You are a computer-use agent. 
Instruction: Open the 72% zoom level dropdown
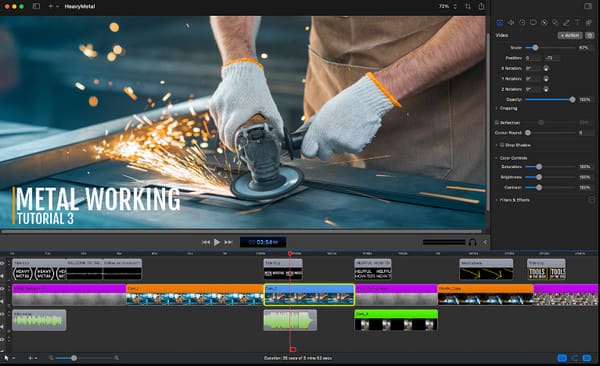tap(448, 6)
